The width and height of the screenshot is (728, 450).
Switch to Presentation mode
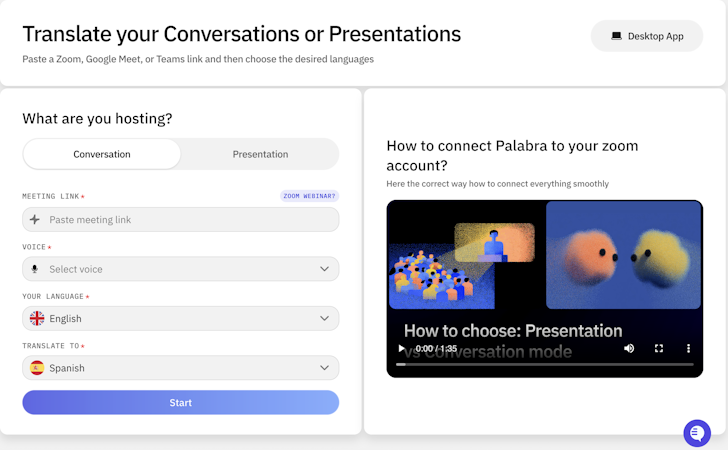[260, 154]
